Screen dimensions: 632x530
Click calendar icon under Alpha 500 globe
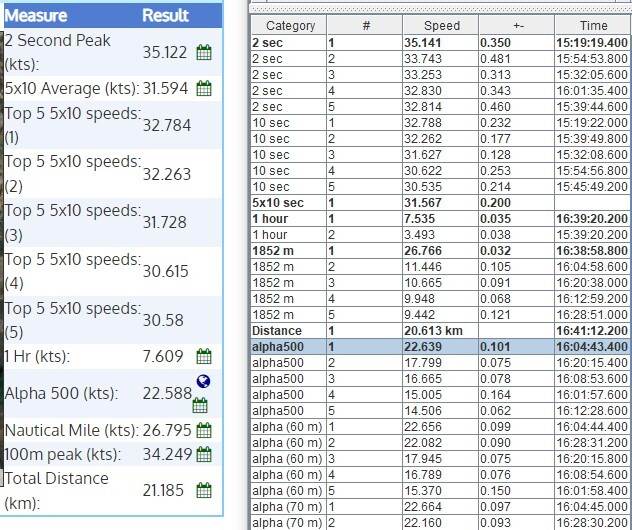[200, 404]
